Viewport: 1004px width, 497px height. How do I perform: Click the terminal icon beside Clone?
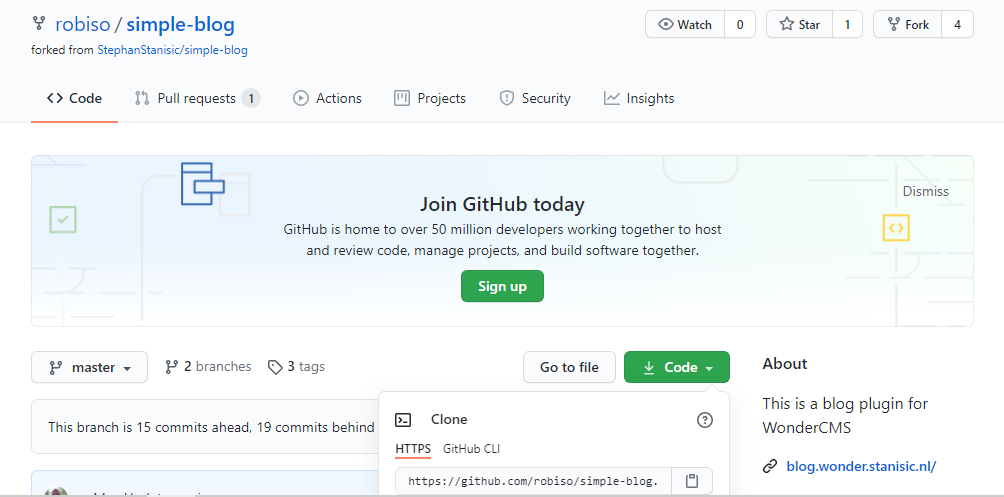(x=403, y=420)
